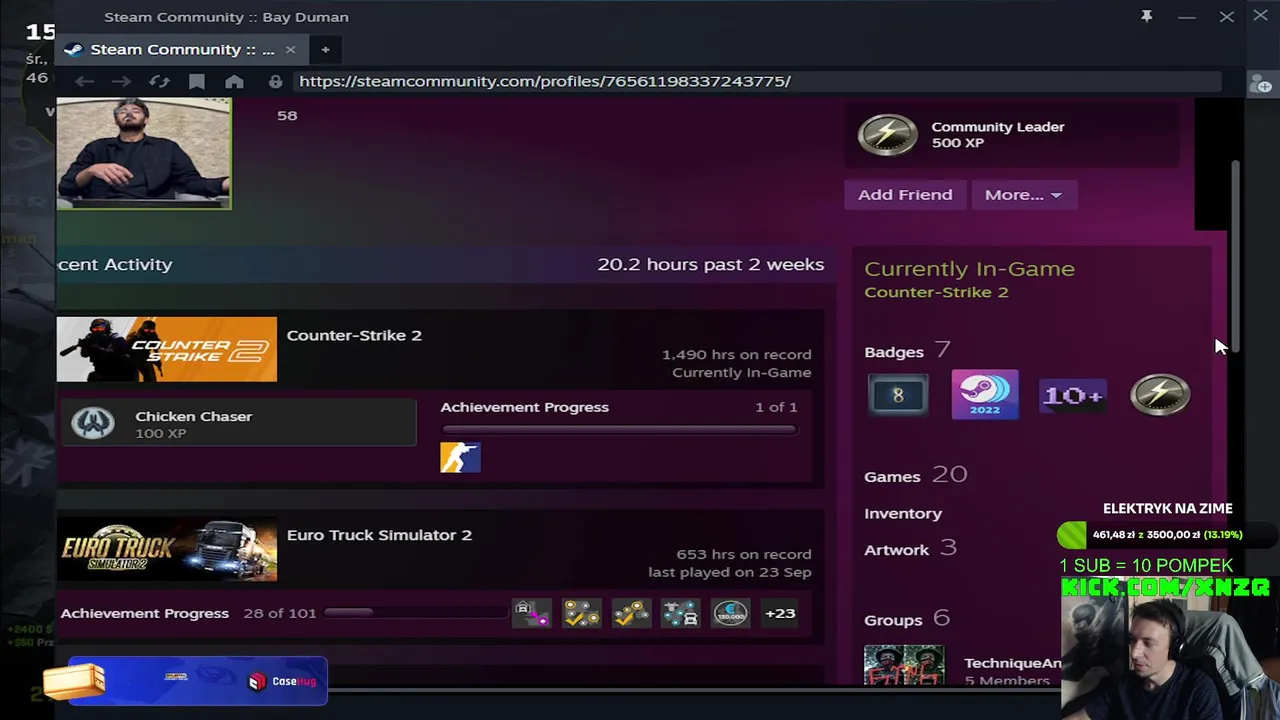Click the KICK.COM/XNZQ overlay text
This screenshot has height=720, width=1280.
click(x=1165, y=587)
